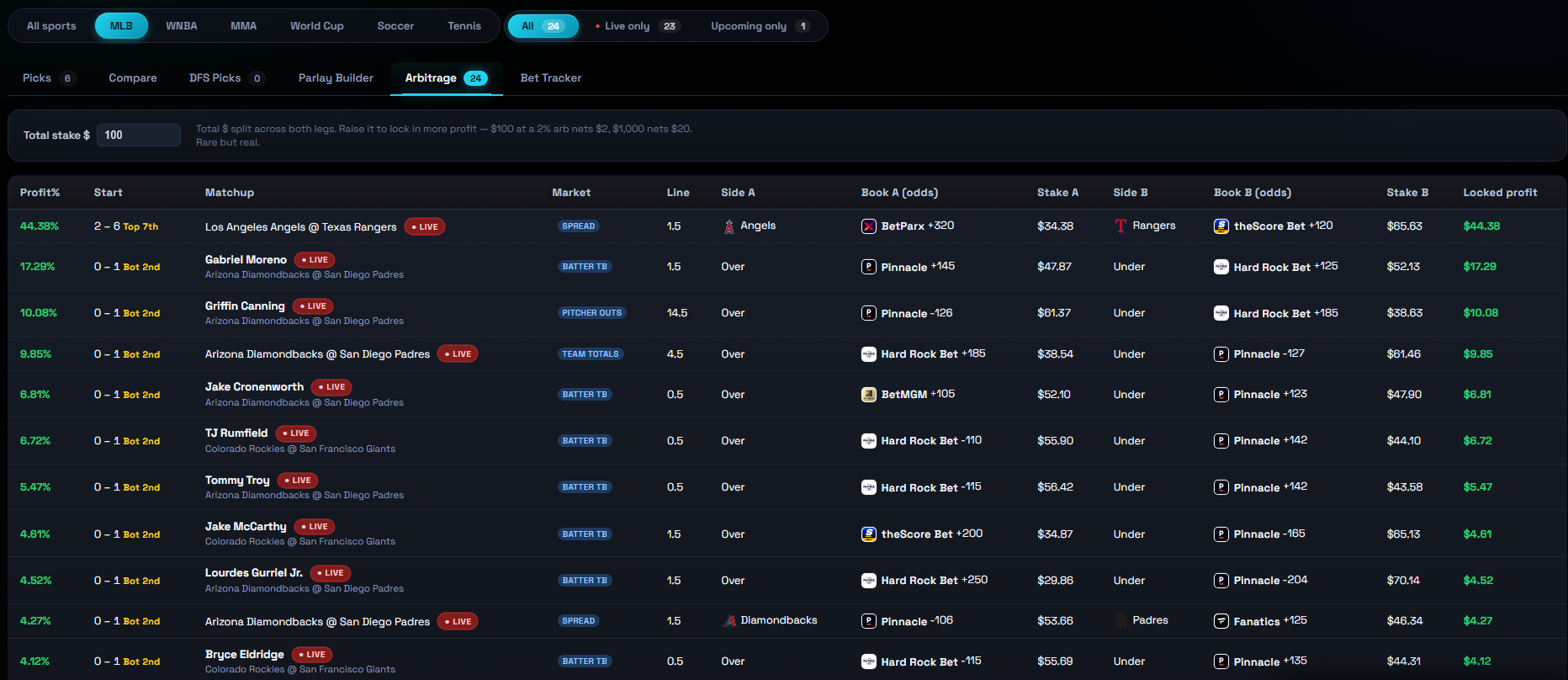Open the Jake Cronenworth player row

786,395
